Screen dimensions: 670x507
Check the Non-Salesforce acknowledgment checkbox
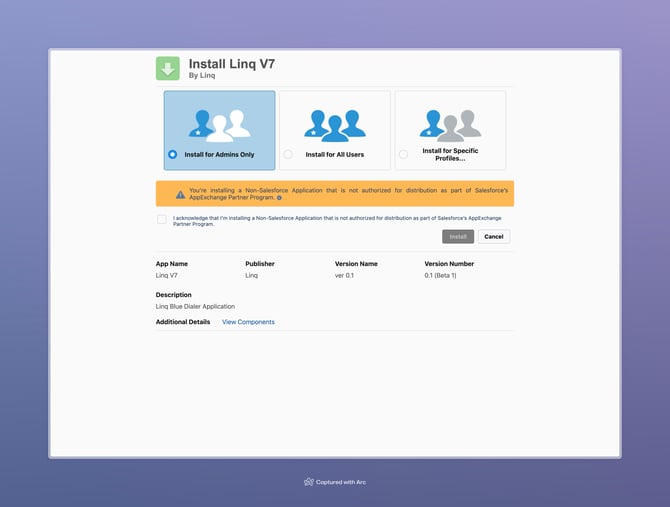[161, 218]
